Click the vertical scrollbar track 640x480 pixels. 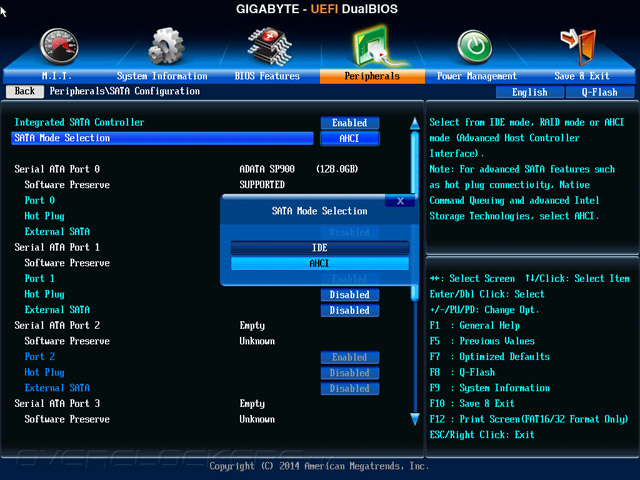pyautogui.click(x=415, y=355)
